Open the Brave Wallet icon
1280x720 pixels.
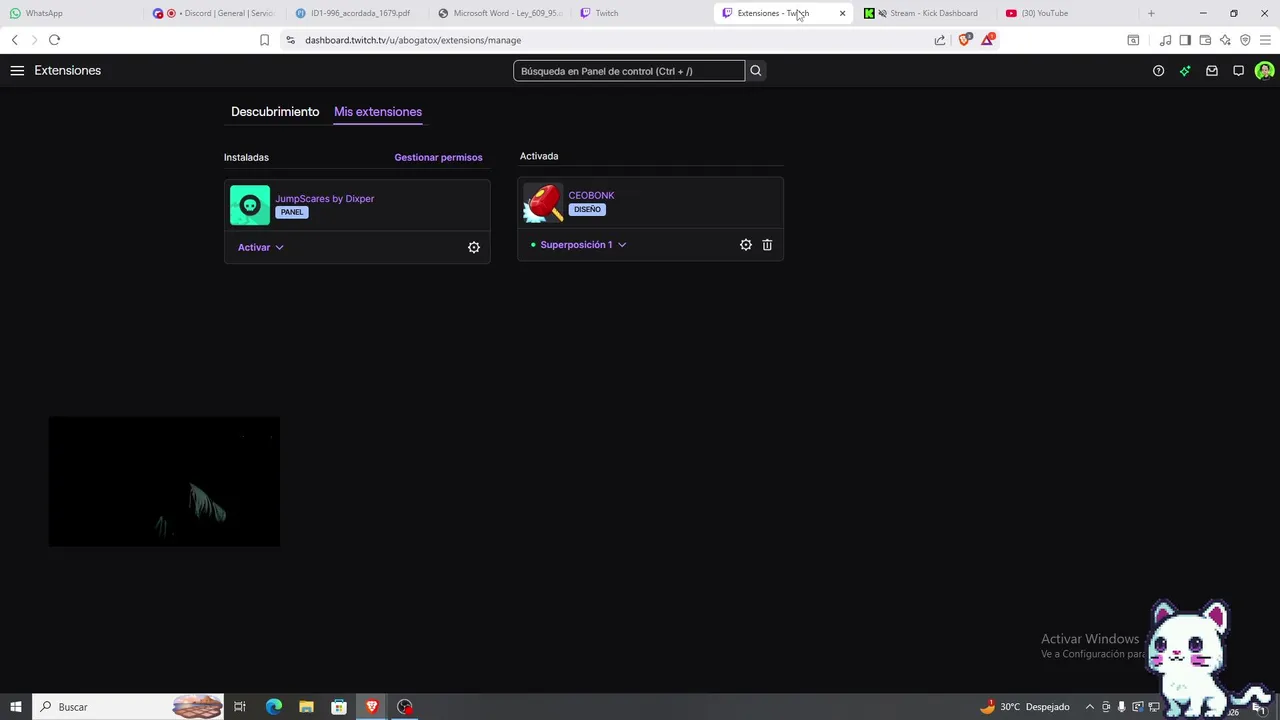[x=1205, y=40]
